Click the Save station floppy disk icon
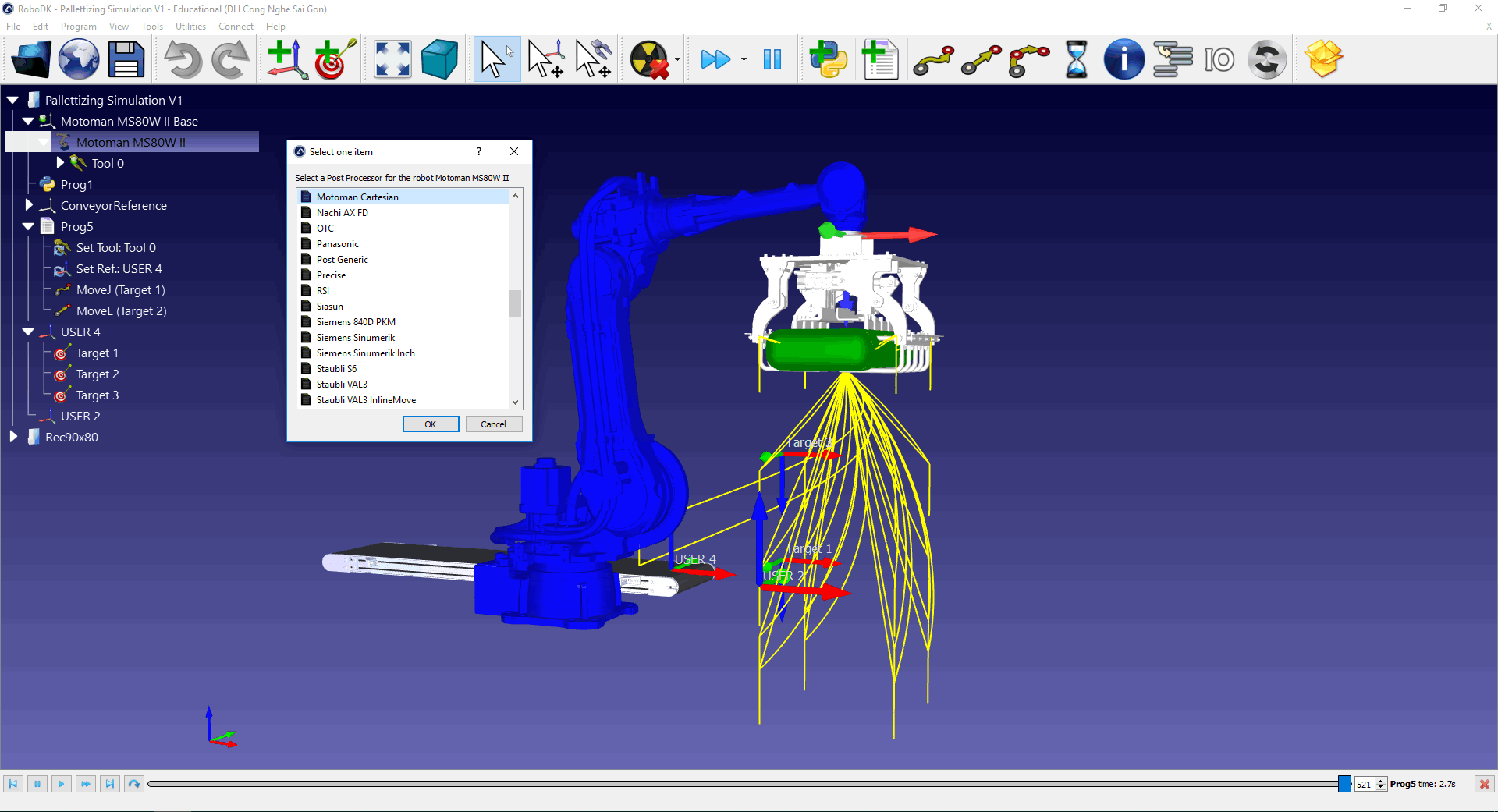This screenshot has height=812, width=1498. [126, 59]
